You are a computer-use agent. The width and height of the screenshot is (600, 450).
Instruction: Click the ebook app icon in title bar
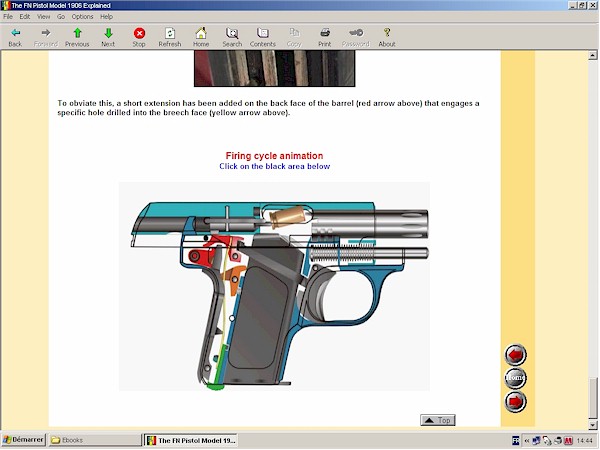coord(5,5)
